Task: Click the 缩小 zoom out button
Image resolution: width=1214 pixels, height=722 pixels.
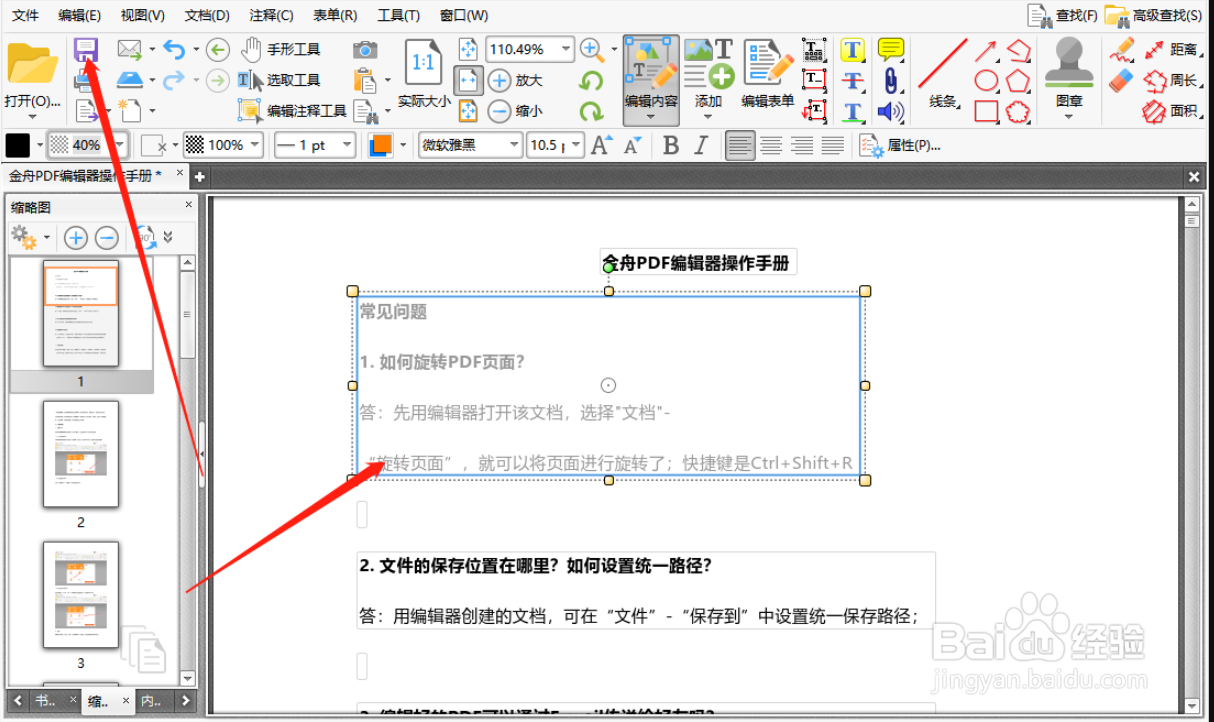Action: point(516,111)
